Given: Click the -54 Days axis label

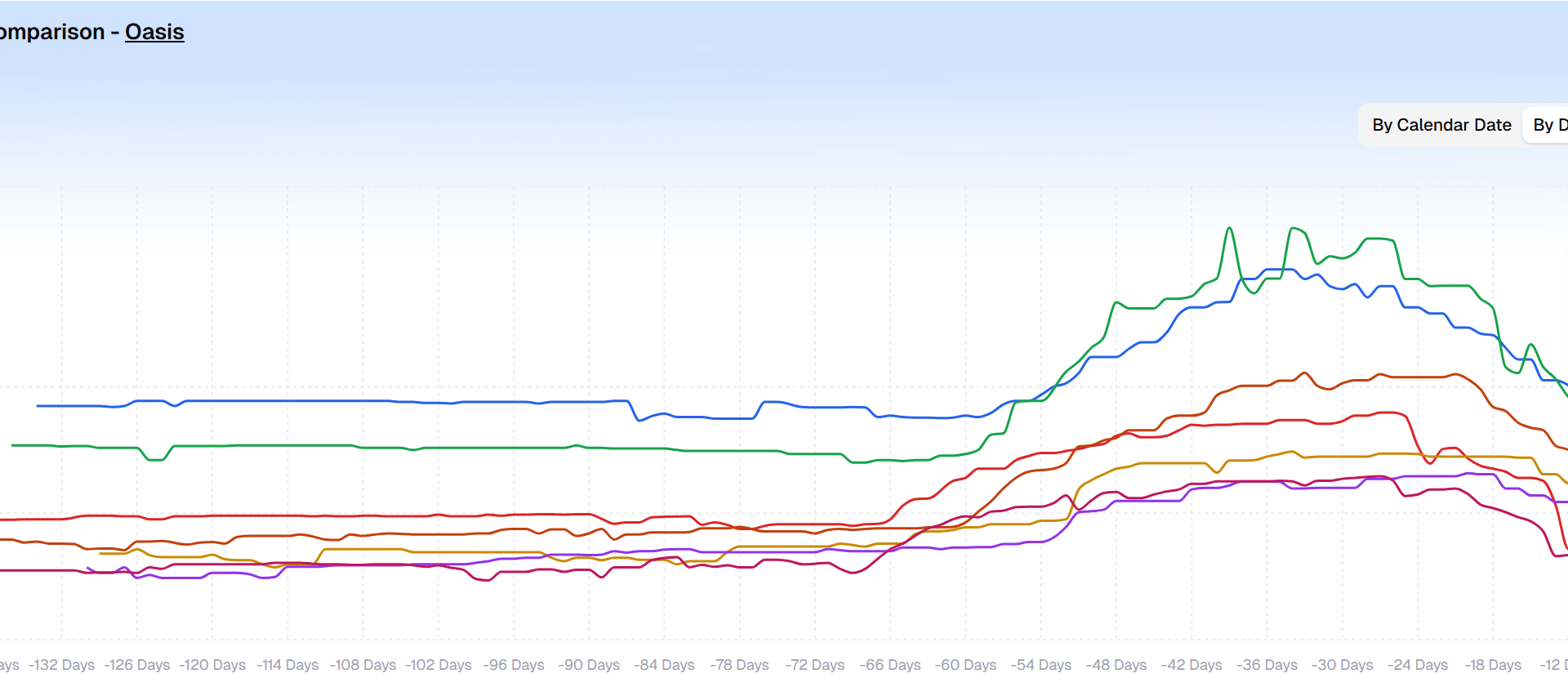Looking at the screenshot, I should click(x=1041, y=665).
